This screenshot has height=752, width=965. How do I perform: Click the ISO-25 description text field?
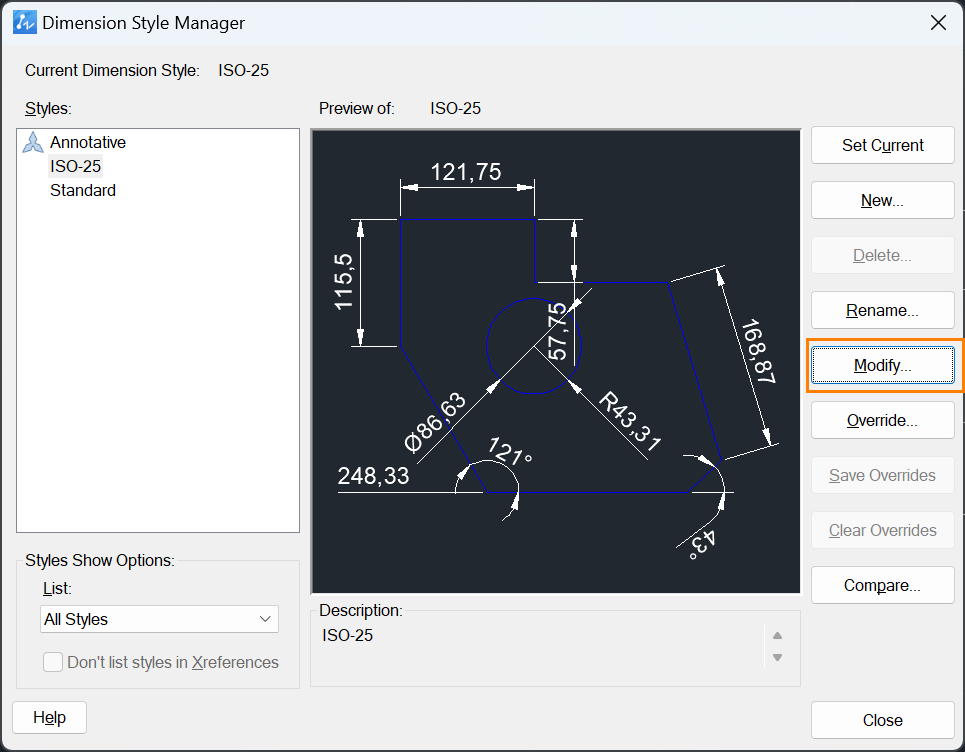pyautogui.click(x=542, y=647)
